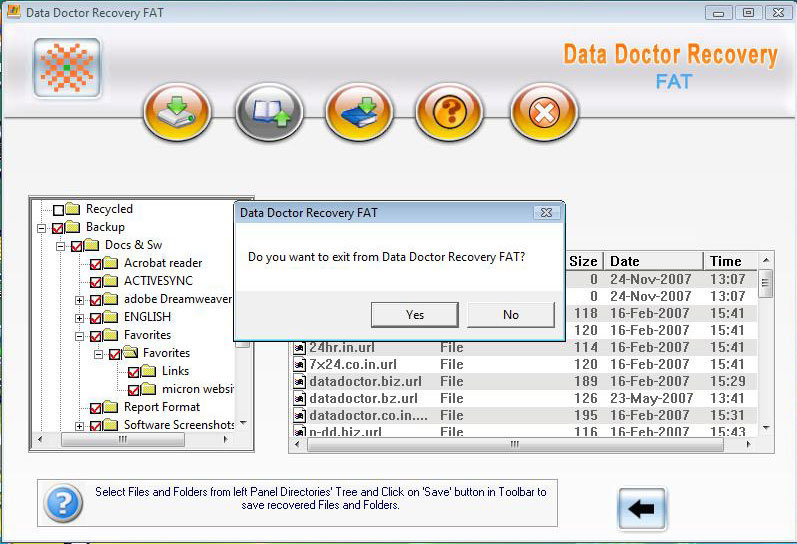Click the file list vertical scrollbar thumb
The height and width of the screenshot is (544, 797).
pos(765,284)
